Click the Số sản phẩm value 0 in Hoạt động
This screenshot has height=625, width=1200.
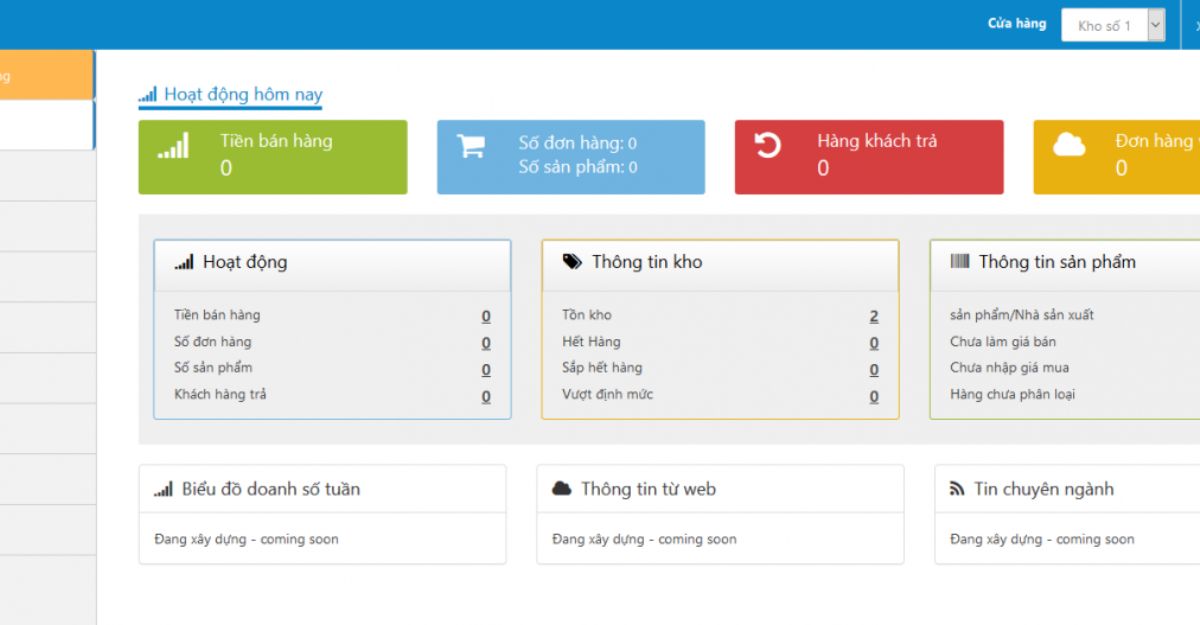point(486,370)
